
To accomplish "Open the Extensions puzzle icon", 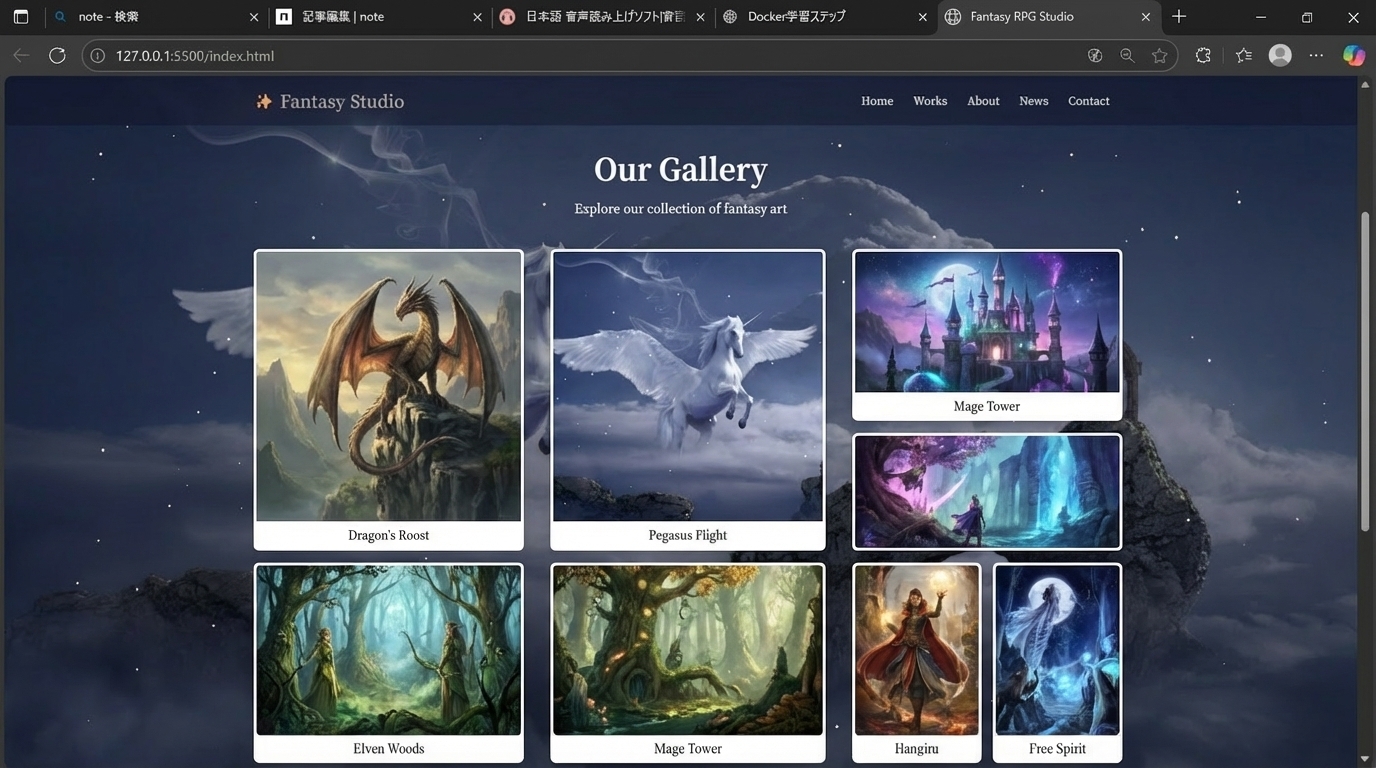I will 1203,56.
